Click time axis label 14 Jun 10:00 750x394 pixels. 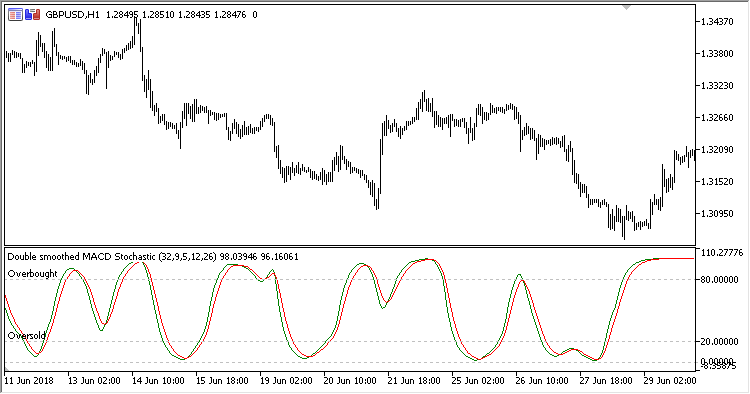[158, 381]
